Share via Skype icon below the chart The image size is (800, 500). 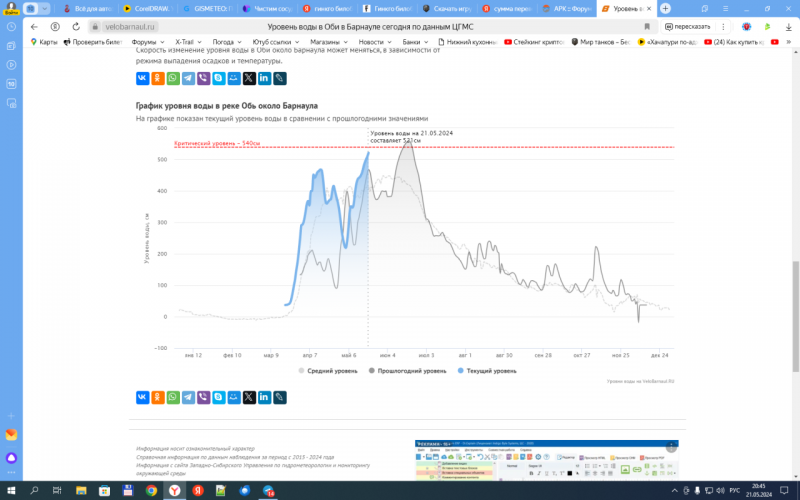[218, 397]
